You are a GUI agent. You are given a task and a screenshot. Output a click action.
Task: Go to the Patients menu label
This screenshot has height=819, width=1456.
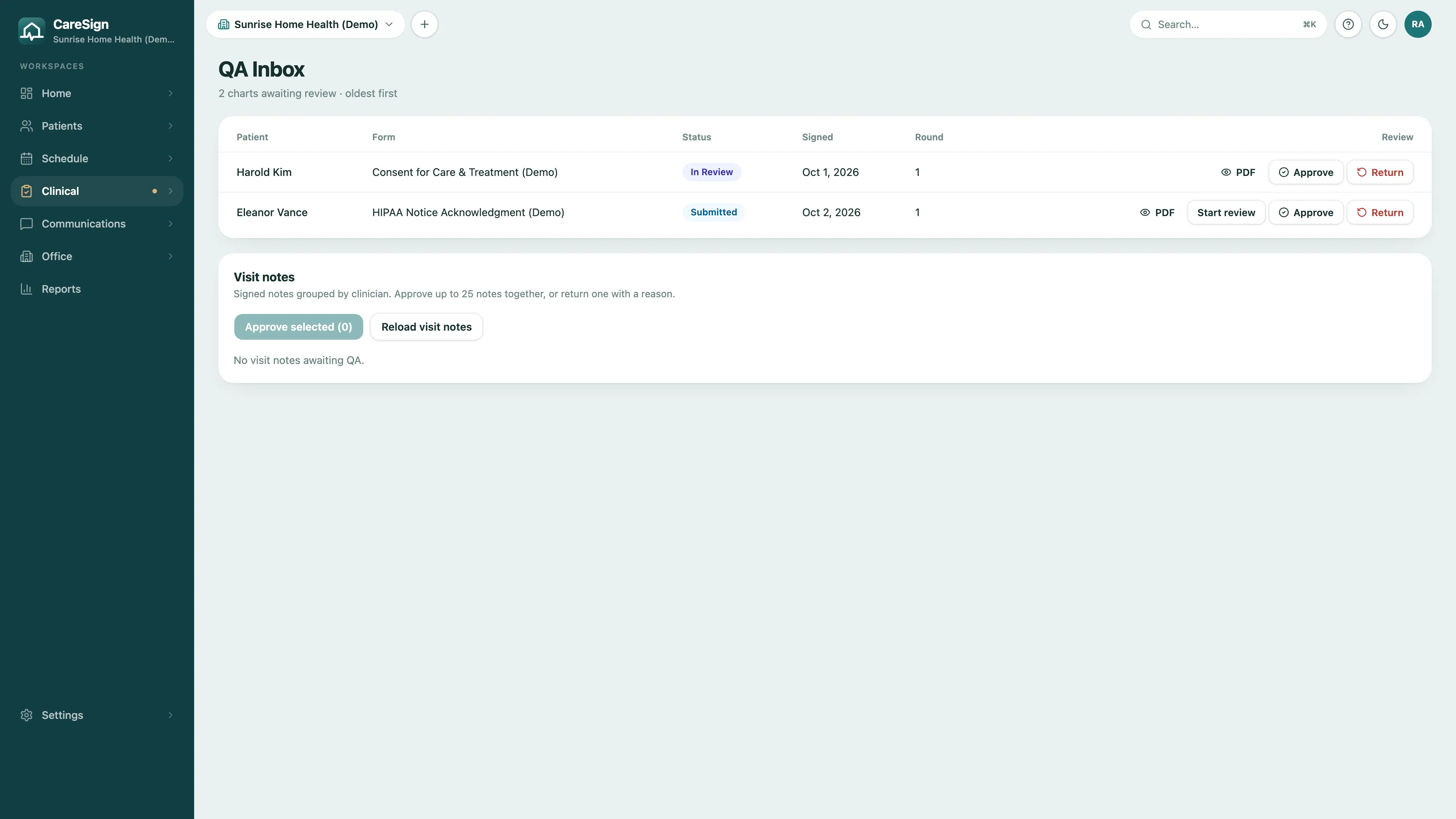(x=61, y=126)
